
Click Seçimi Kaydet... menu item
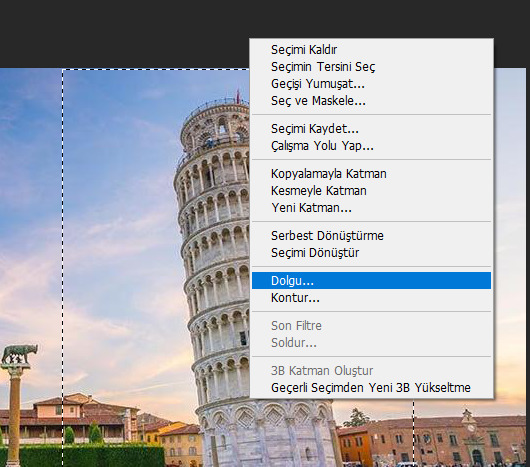click(371, 129)
